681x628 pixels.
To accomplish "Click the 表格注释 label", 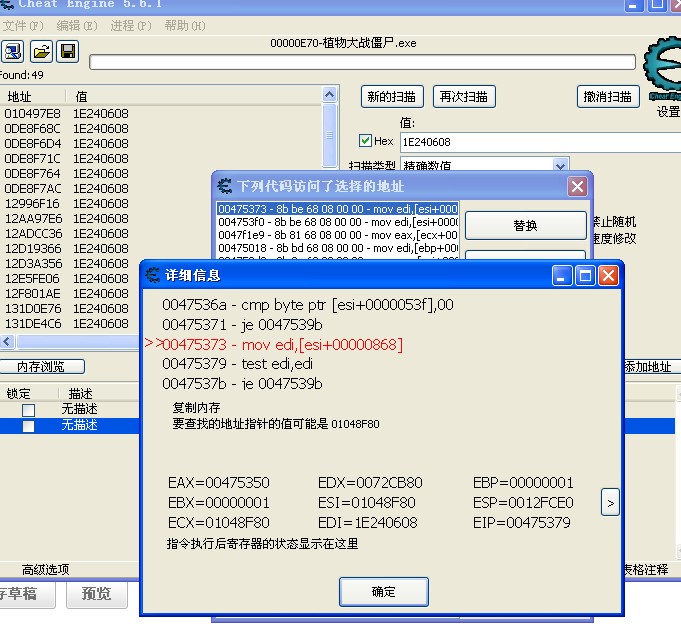I will tap(646, 569).
